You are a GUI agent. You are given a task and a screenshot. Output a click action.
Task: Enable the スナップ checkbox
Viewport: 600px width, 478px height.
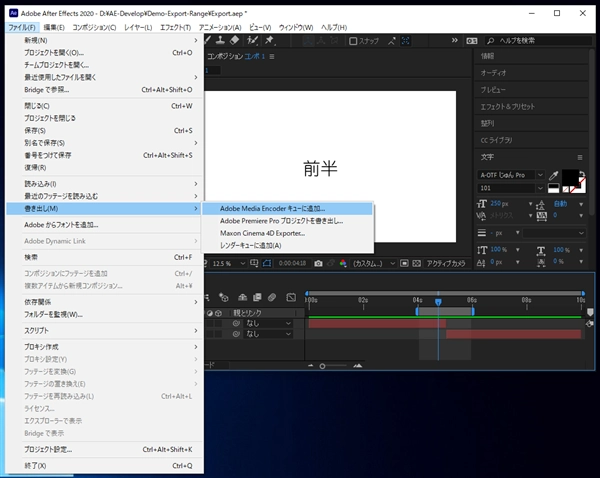click(353, 41)
